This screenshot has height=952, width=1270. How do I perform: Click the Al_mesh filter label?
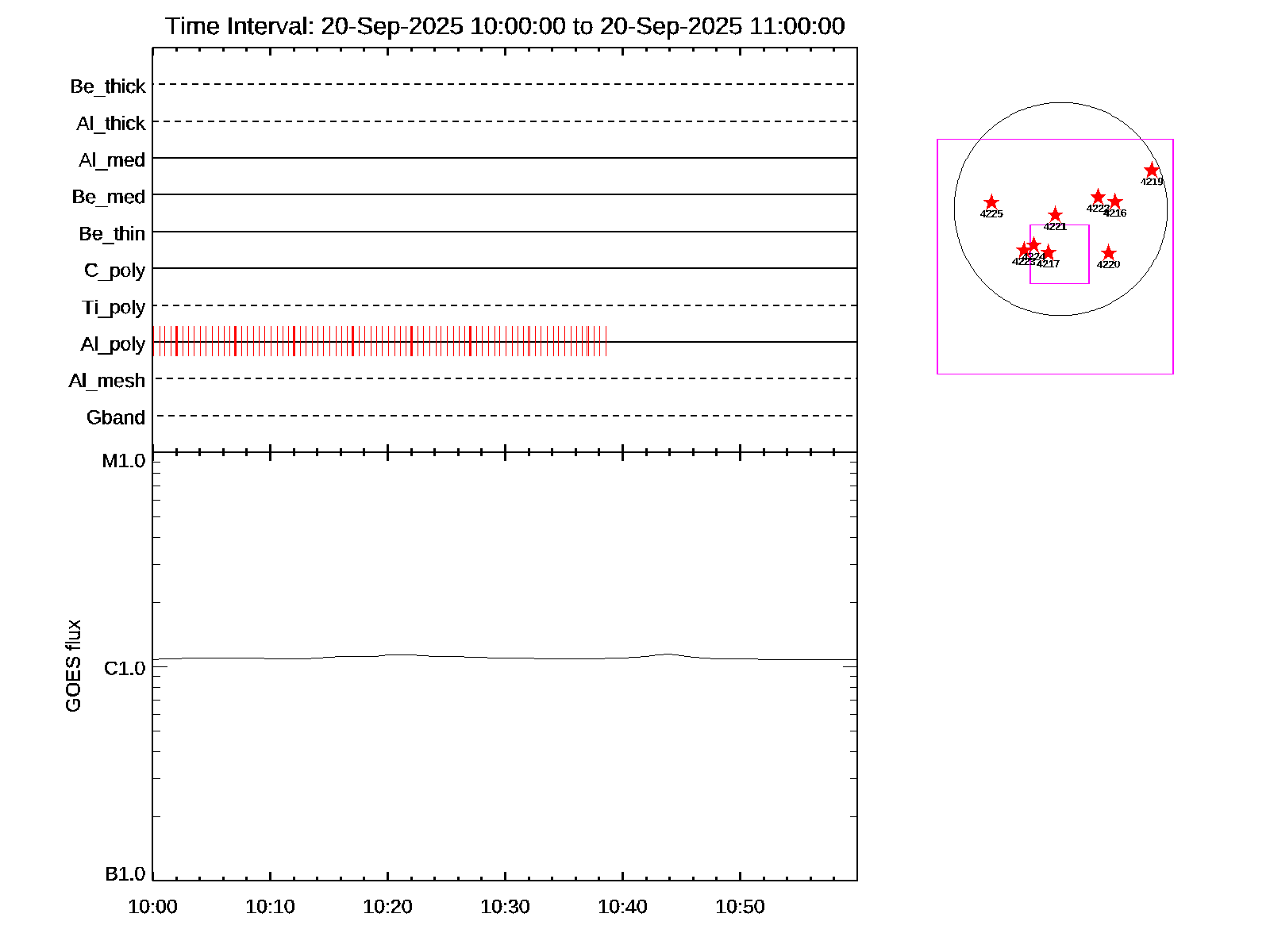tap(107, 382)
